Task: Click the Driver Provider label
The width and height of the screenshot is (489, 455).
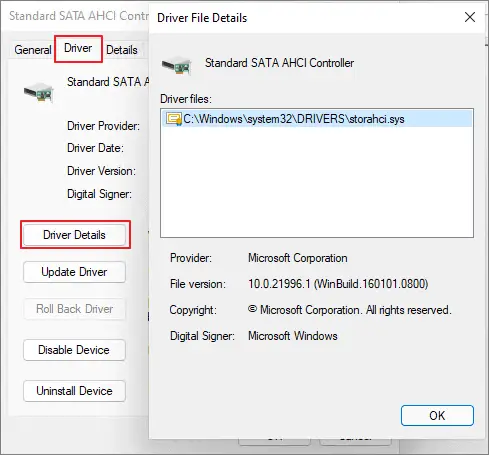Action: 103,126
